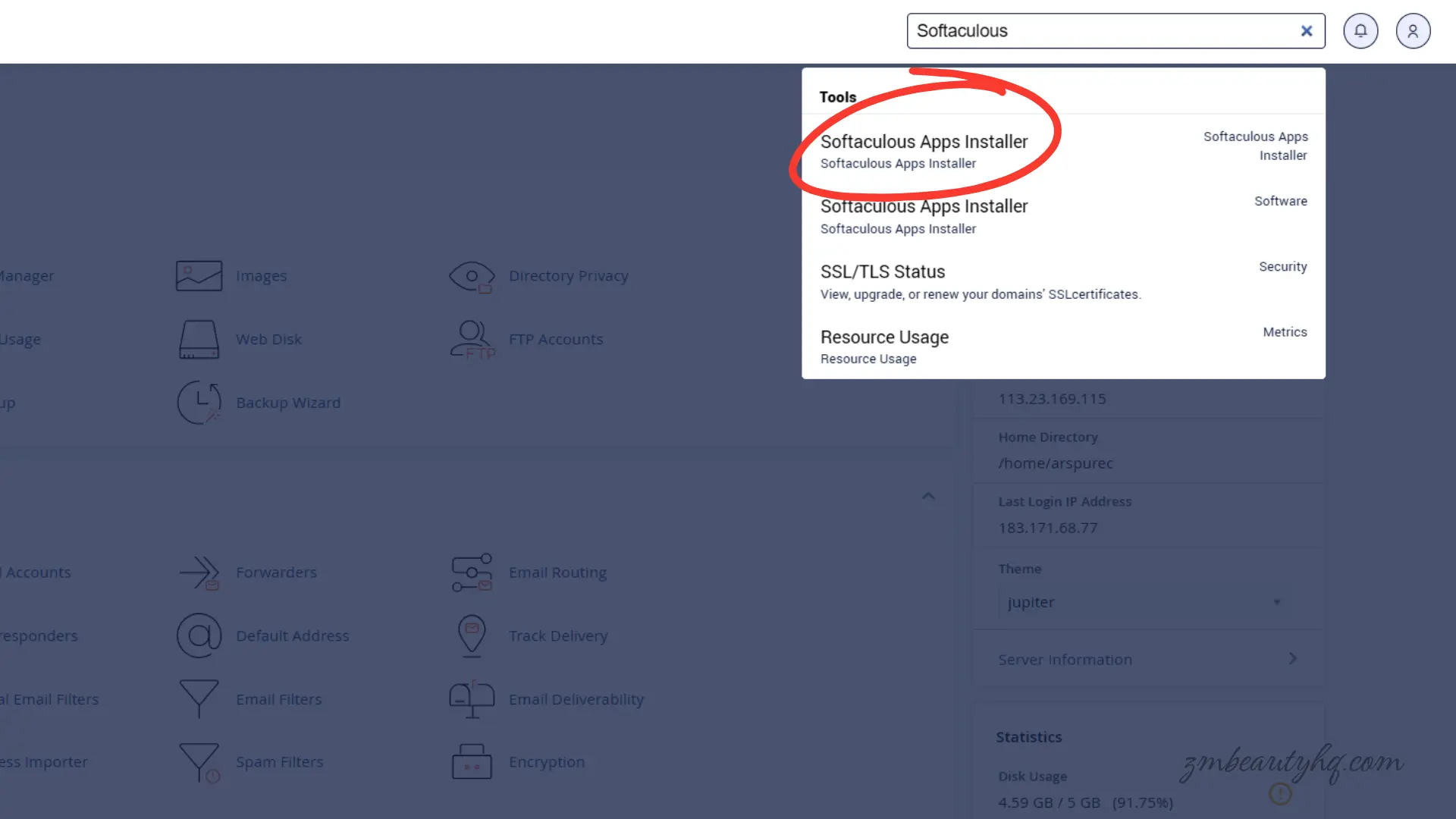Expand Server Information arrow
Viewport: 1456px width, 819px height.
point(1293,658)
